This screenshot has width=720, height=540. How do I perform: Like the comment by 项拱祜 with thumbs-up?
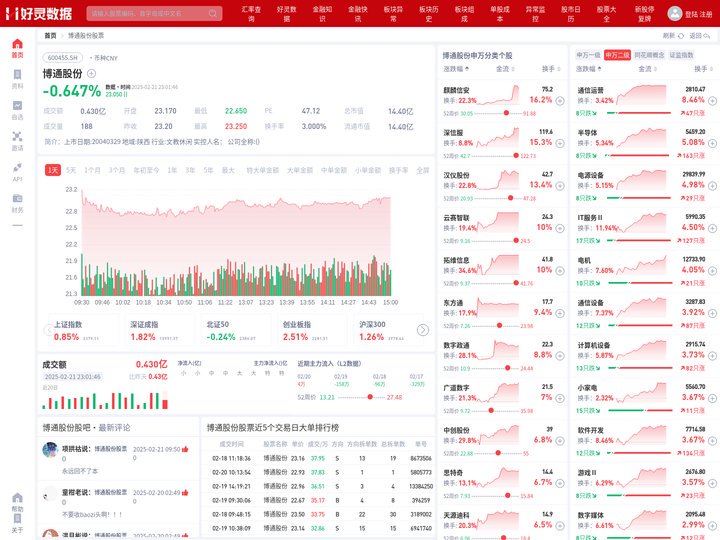pos(185,449)
